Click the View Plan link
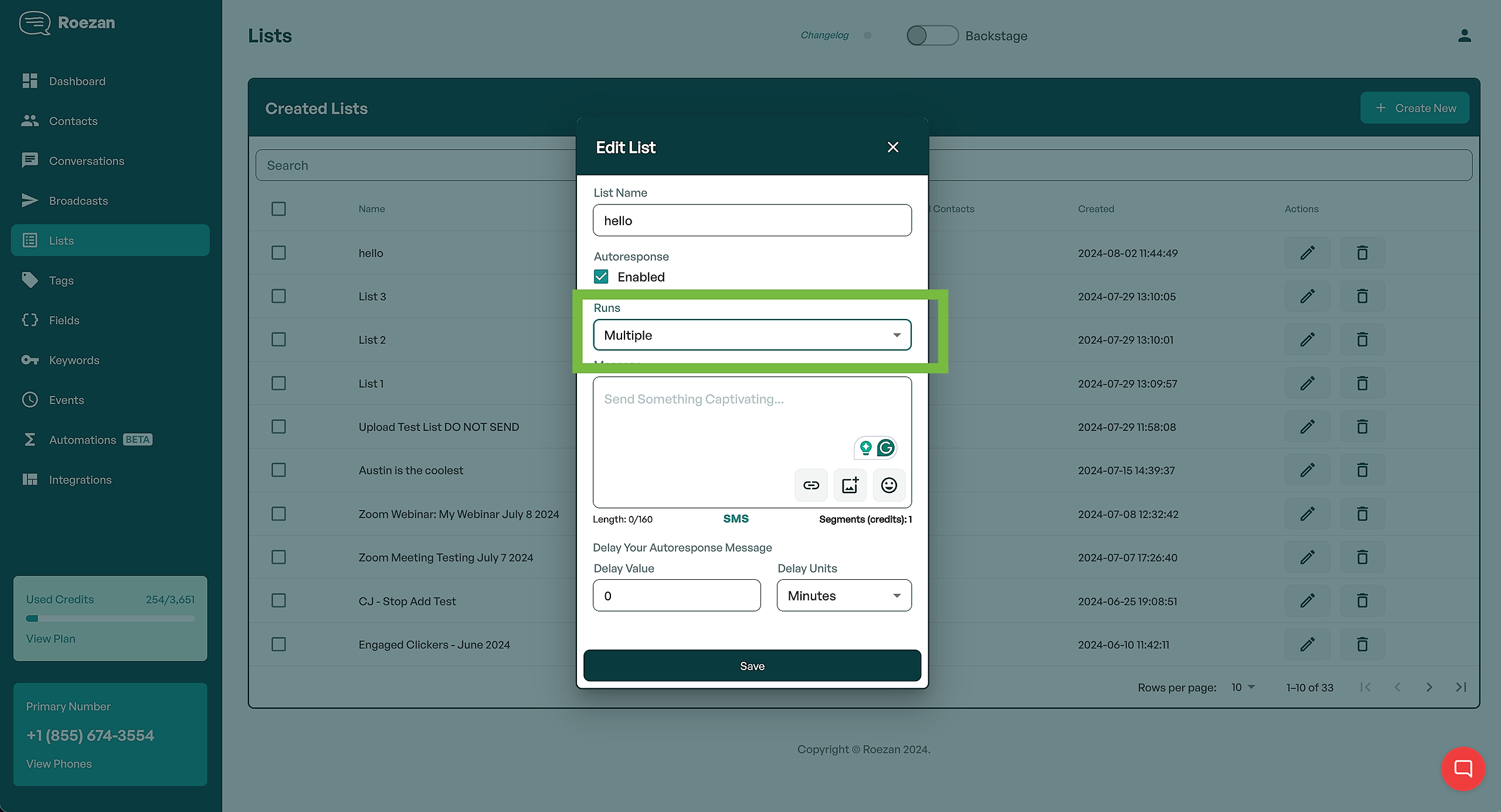This screenshot has width=1501, height=812. click(50, 638)
